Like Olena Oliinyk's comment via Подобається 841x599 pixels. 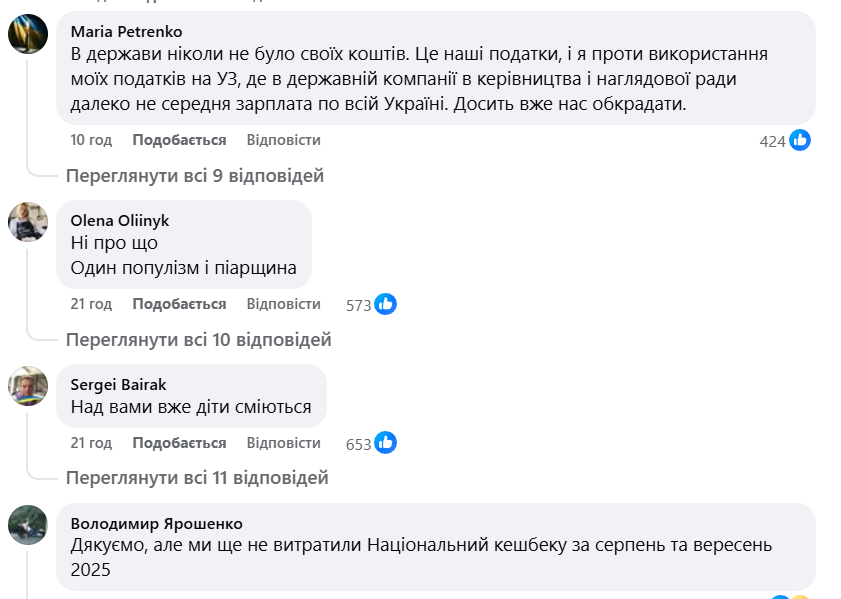179,304
